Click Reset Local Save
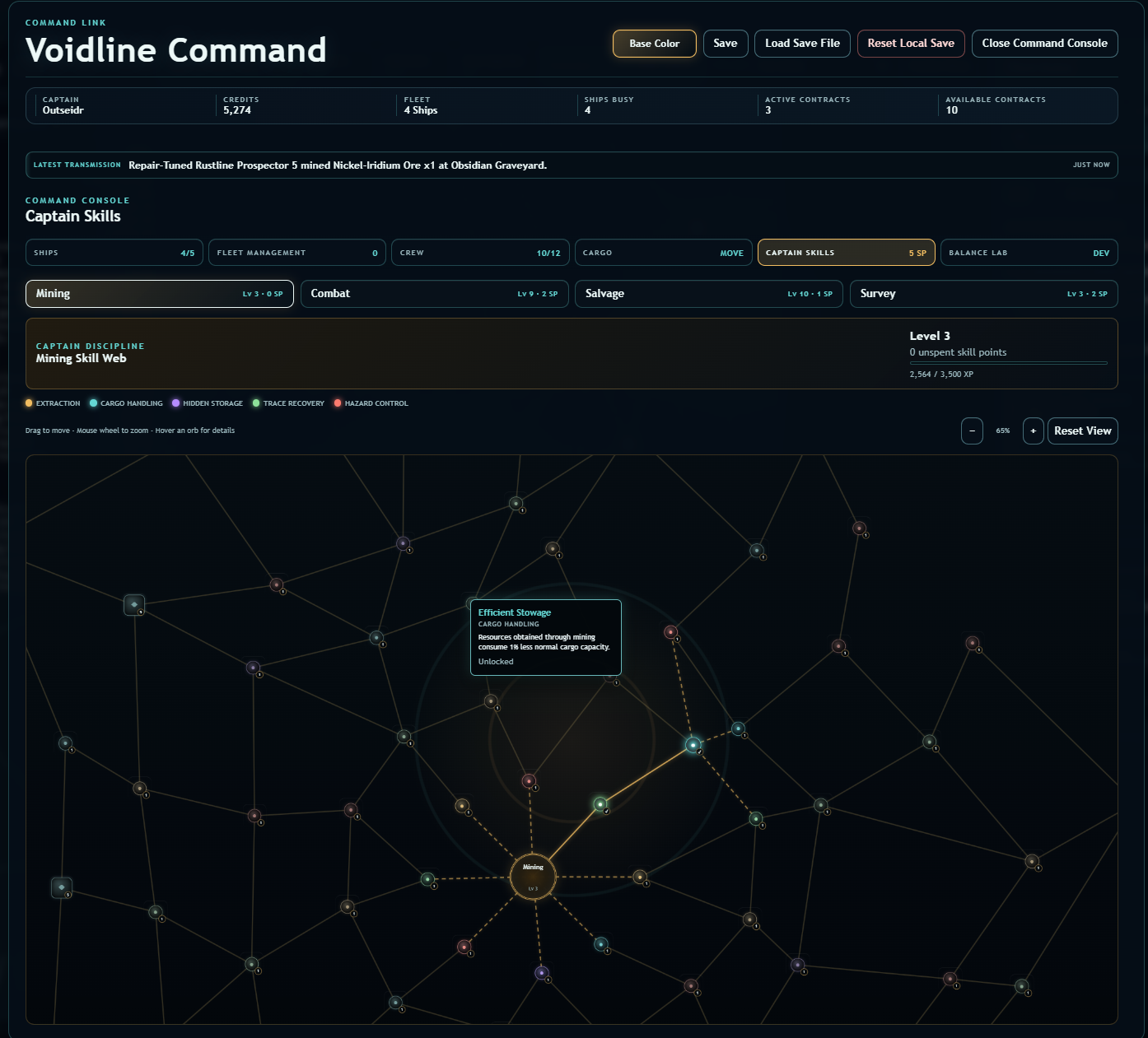1148x1038 pixels. (x=911, y=44)
